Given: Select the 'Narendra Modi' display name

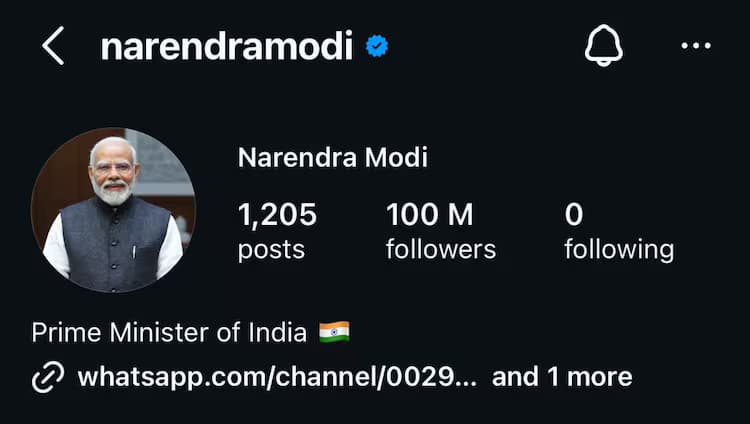Looking at the screenshot, I should point(332,157).
